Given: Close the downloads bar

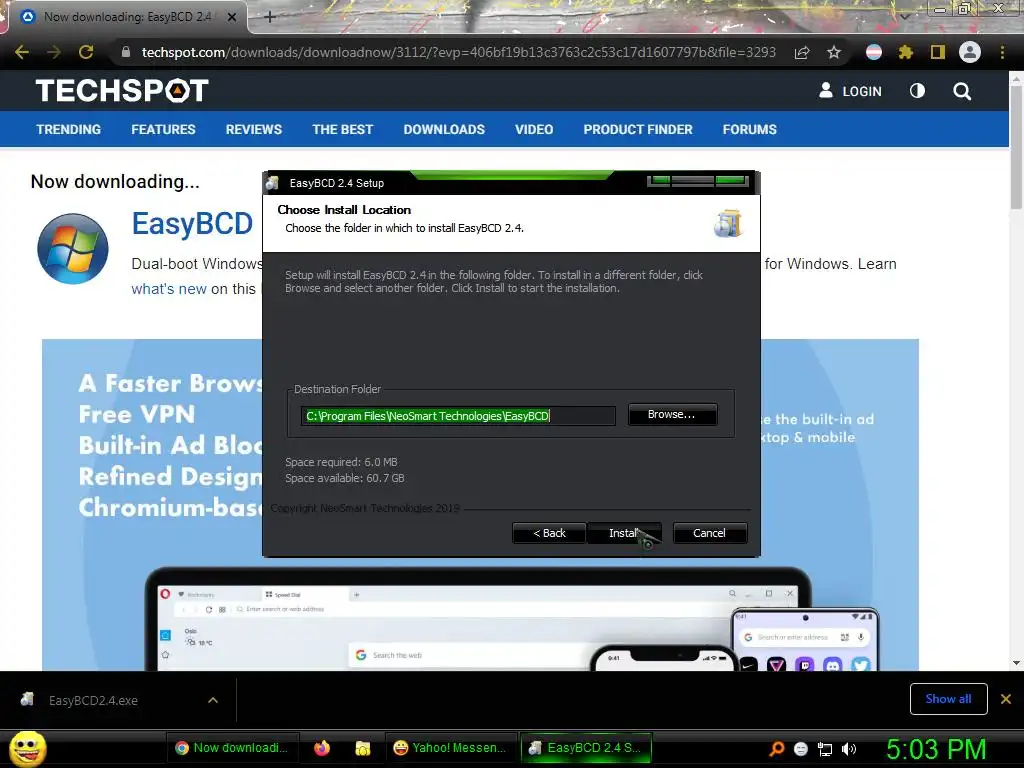Looking at the screenshot, I should tap(1006, 699).
